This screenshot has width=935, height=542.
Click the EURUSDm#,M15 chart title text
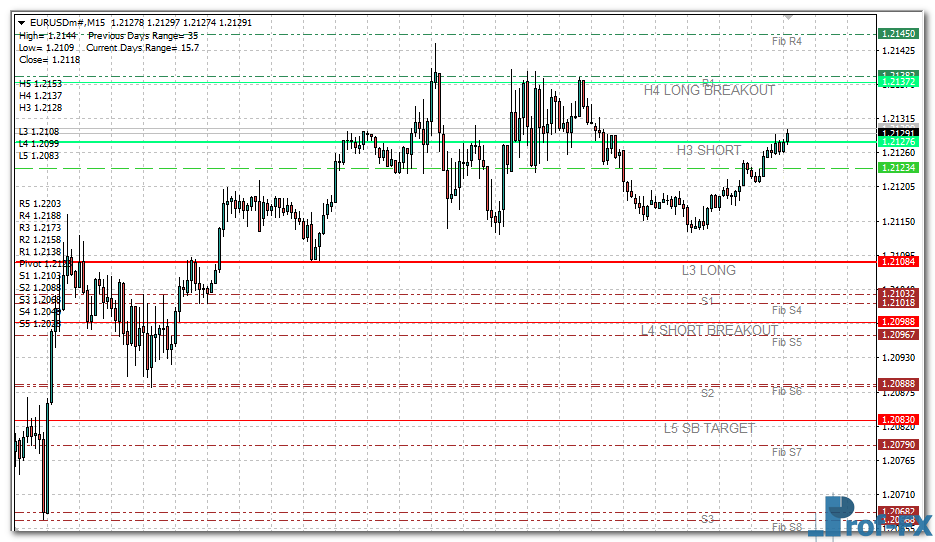click(x=68, y=22)
